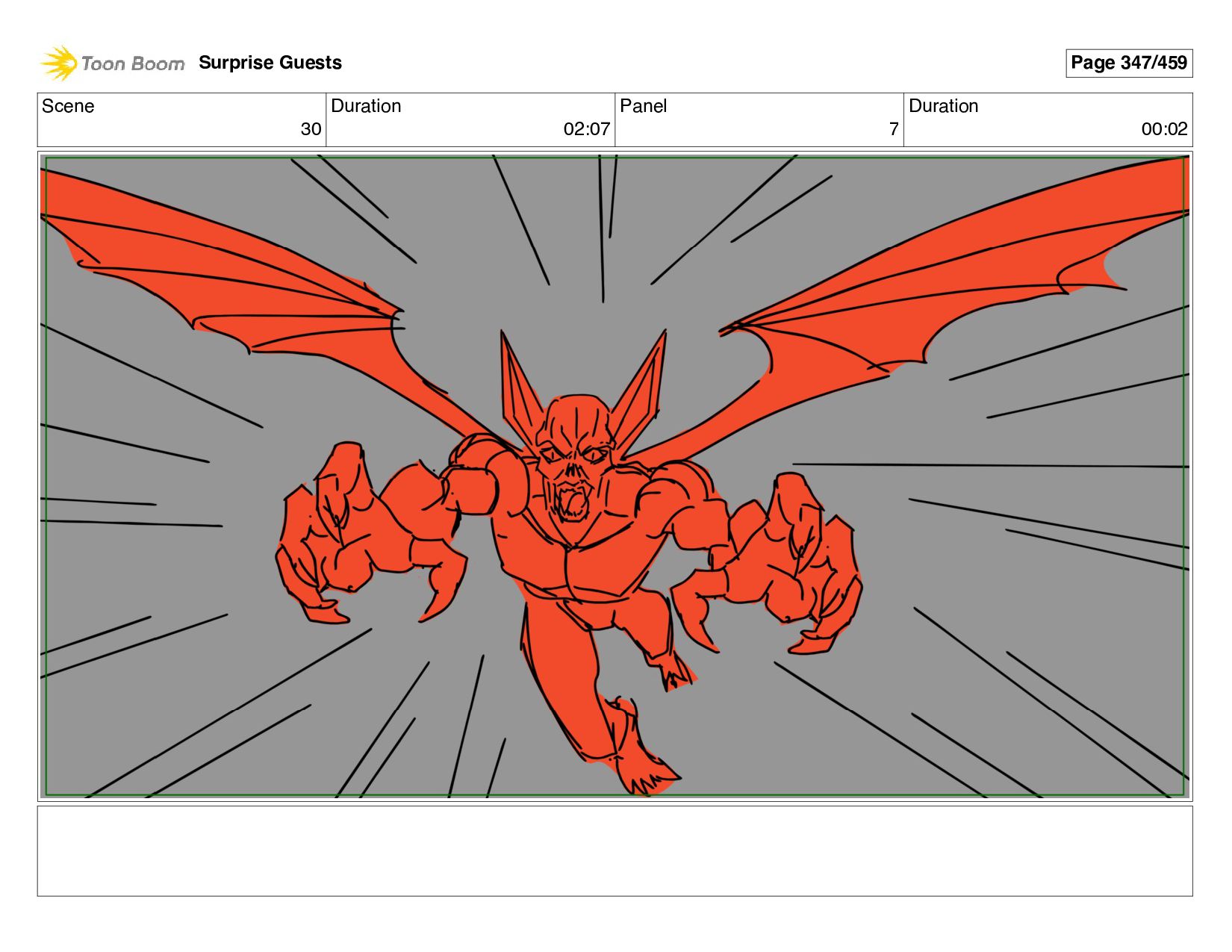Click the storyboard panel with the red bat creature
Viewport: 1232px width, 952px height.
(x=615, y=476)
